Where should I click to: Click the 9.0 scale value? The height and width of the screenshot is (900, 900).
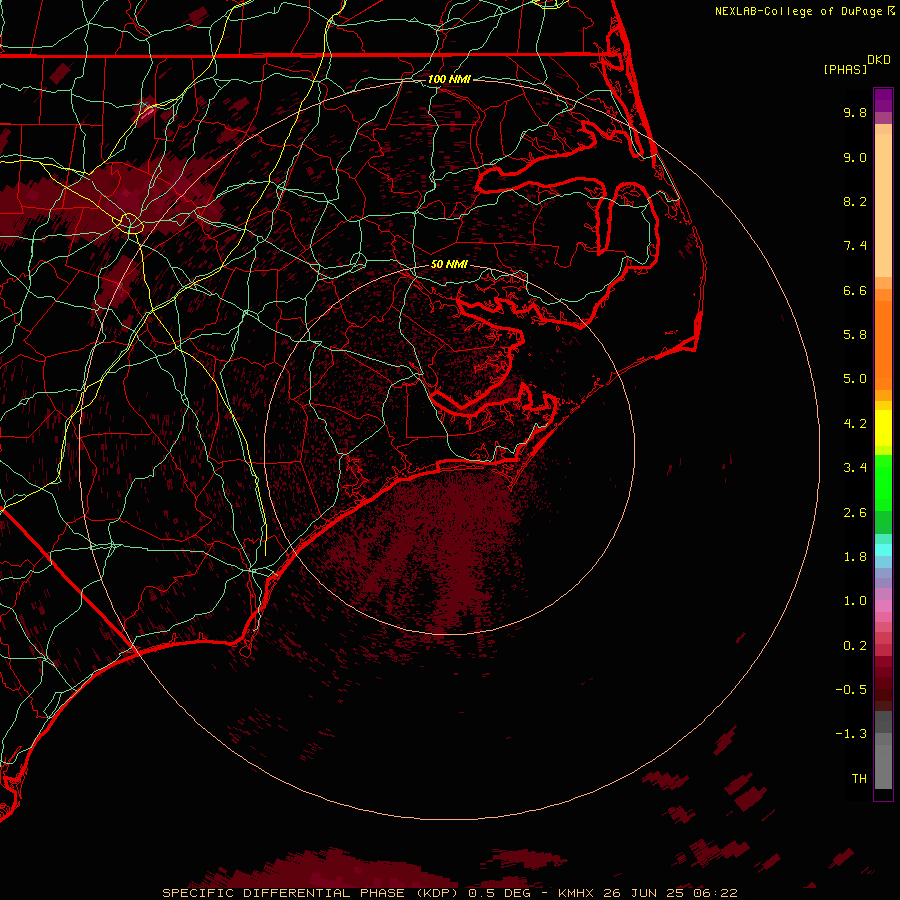pyautogui.click(x=855, y=157)
